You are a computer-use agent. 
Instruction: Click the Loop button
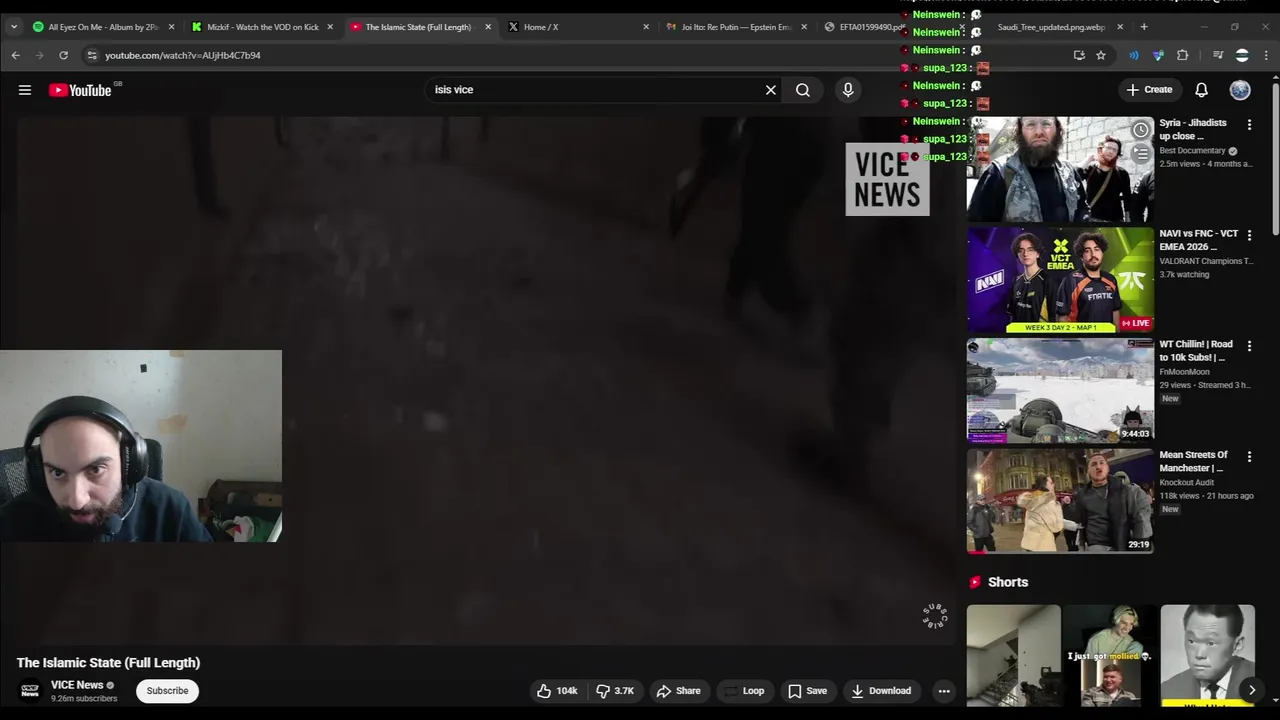tap(744, 691)
